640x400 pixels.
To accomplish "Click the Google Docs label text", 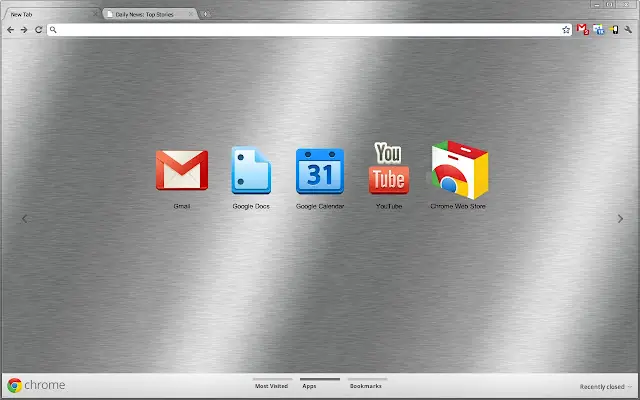I will [x=251, y=206].
